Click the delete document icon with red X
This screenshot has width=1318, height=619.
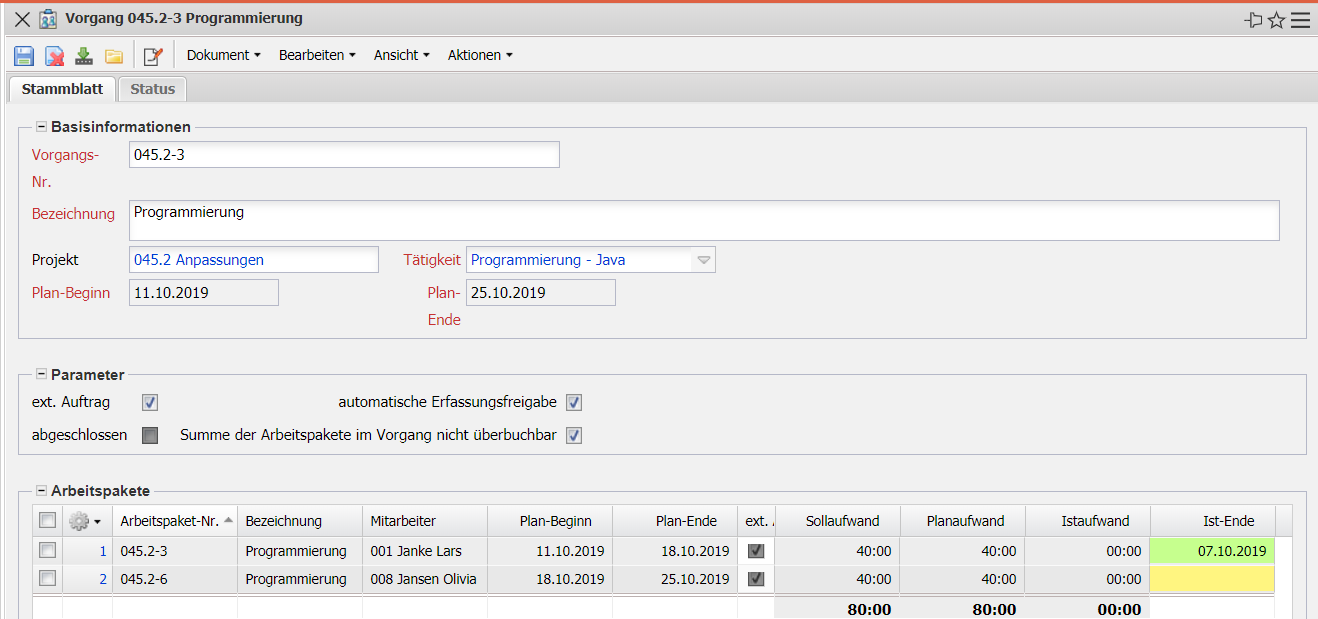[55, 56]
